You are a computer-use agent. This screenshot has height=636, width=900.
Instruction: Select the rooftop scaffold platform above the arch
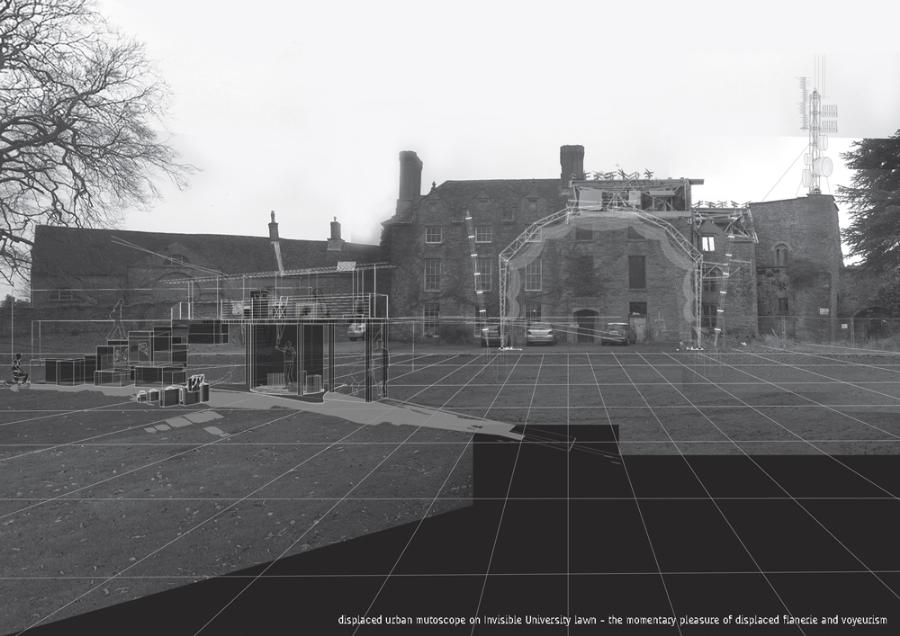pos(635,195)
